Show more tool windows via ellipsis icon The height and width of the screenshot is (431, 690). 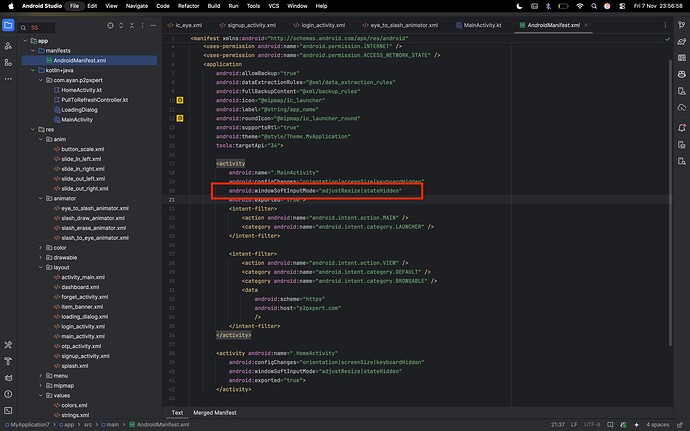coord(8,79)
